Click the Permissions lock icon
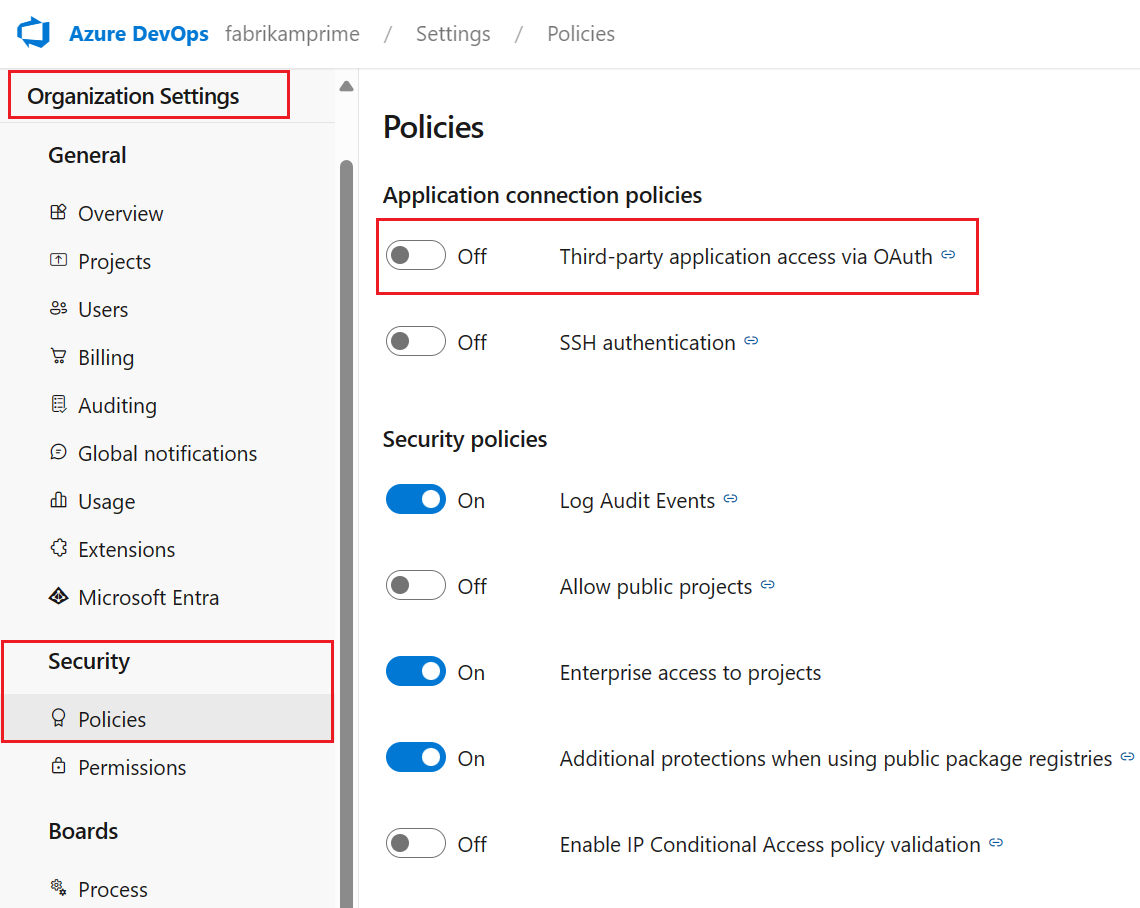Image resolution: width=1140 pixels, height=908 pixels. click(x=58, y=766)
